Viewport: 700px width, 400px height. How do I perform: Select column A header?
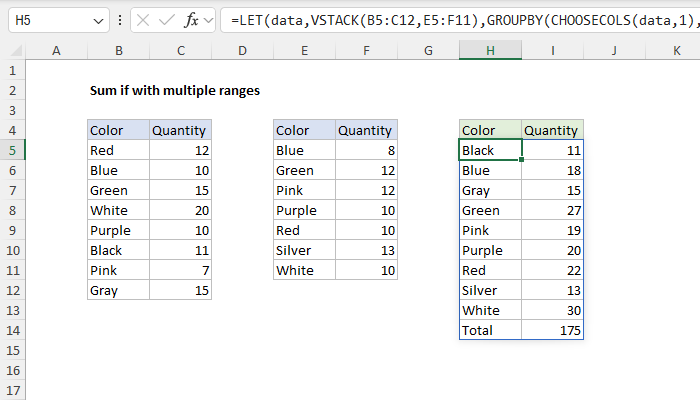[56, 50]
